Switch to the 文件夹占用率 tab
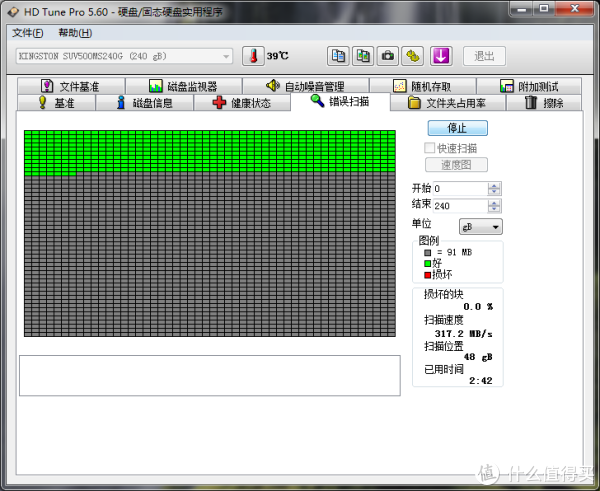Screen dimensions: 600x491 coord(448,103)
